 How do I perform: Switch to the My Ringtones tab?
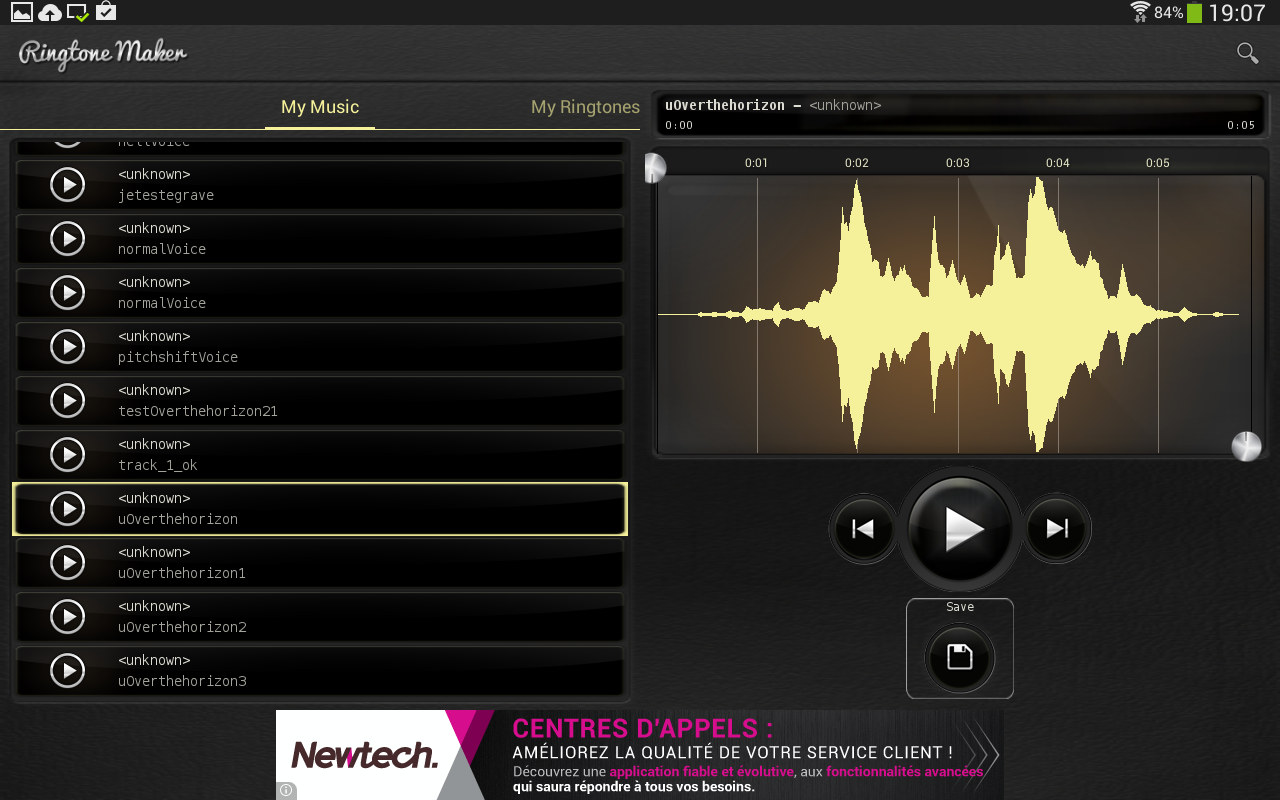point(585,107)
